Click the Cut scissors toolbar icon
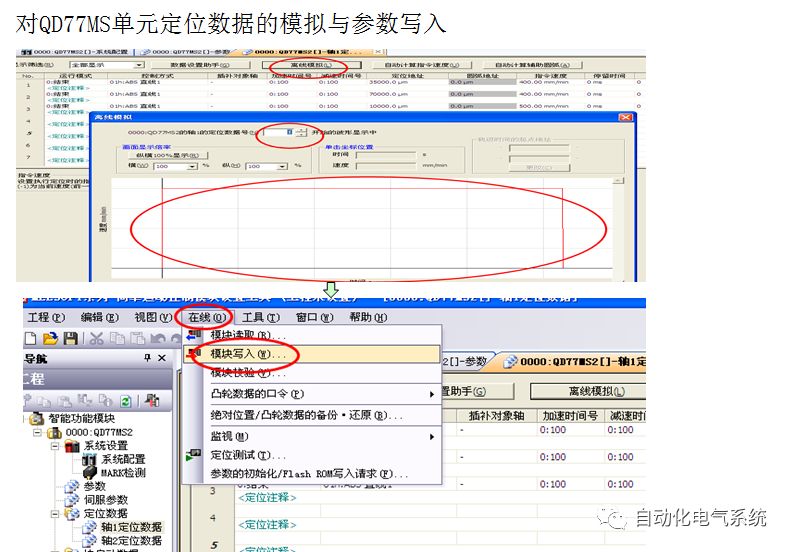 pos(97,339)
